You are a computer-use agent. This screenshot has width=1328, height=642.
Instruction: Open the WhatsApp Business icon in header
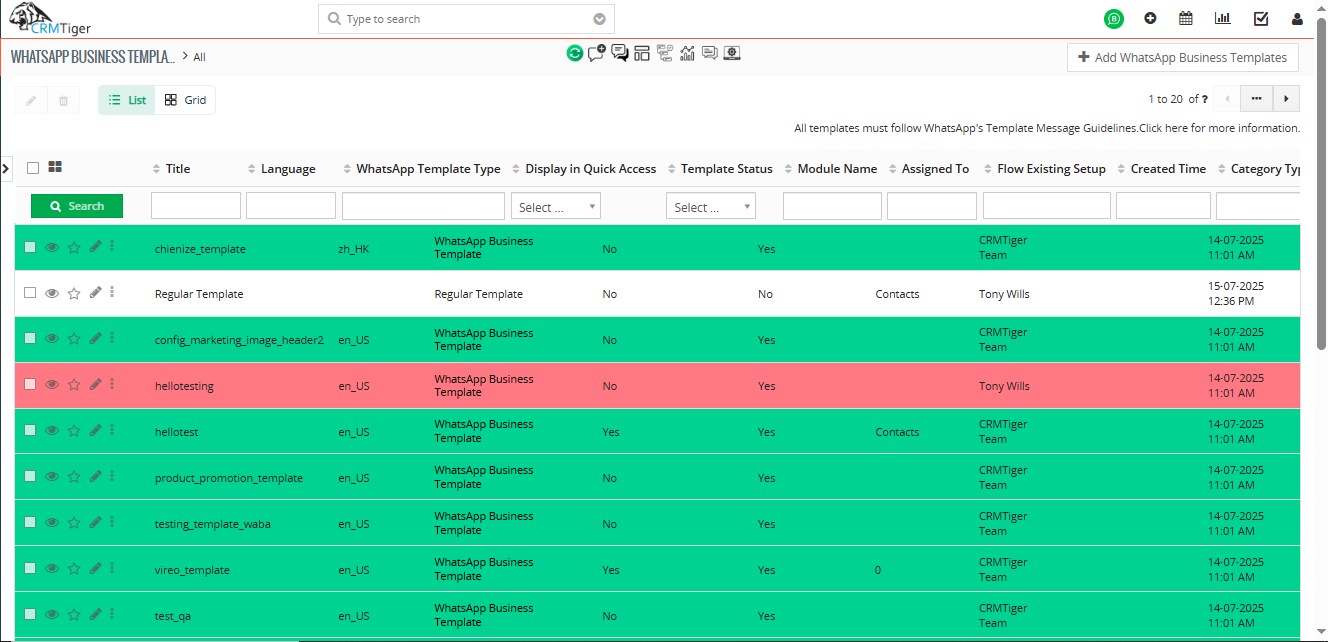pos(1114,18)
